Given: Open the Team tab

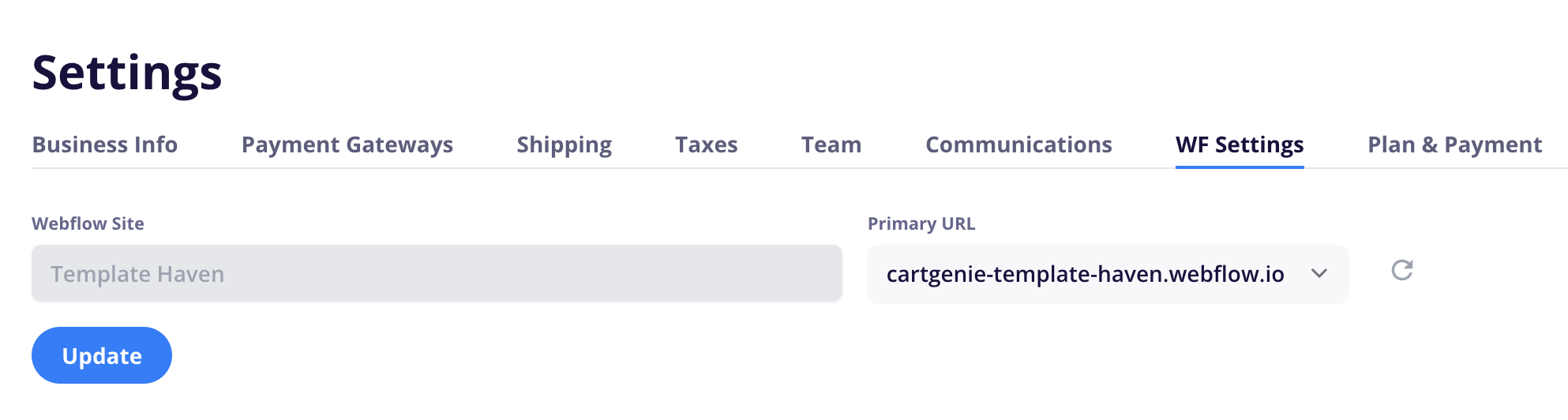Looking at the screenshot, I should click(x=831, y=144).
